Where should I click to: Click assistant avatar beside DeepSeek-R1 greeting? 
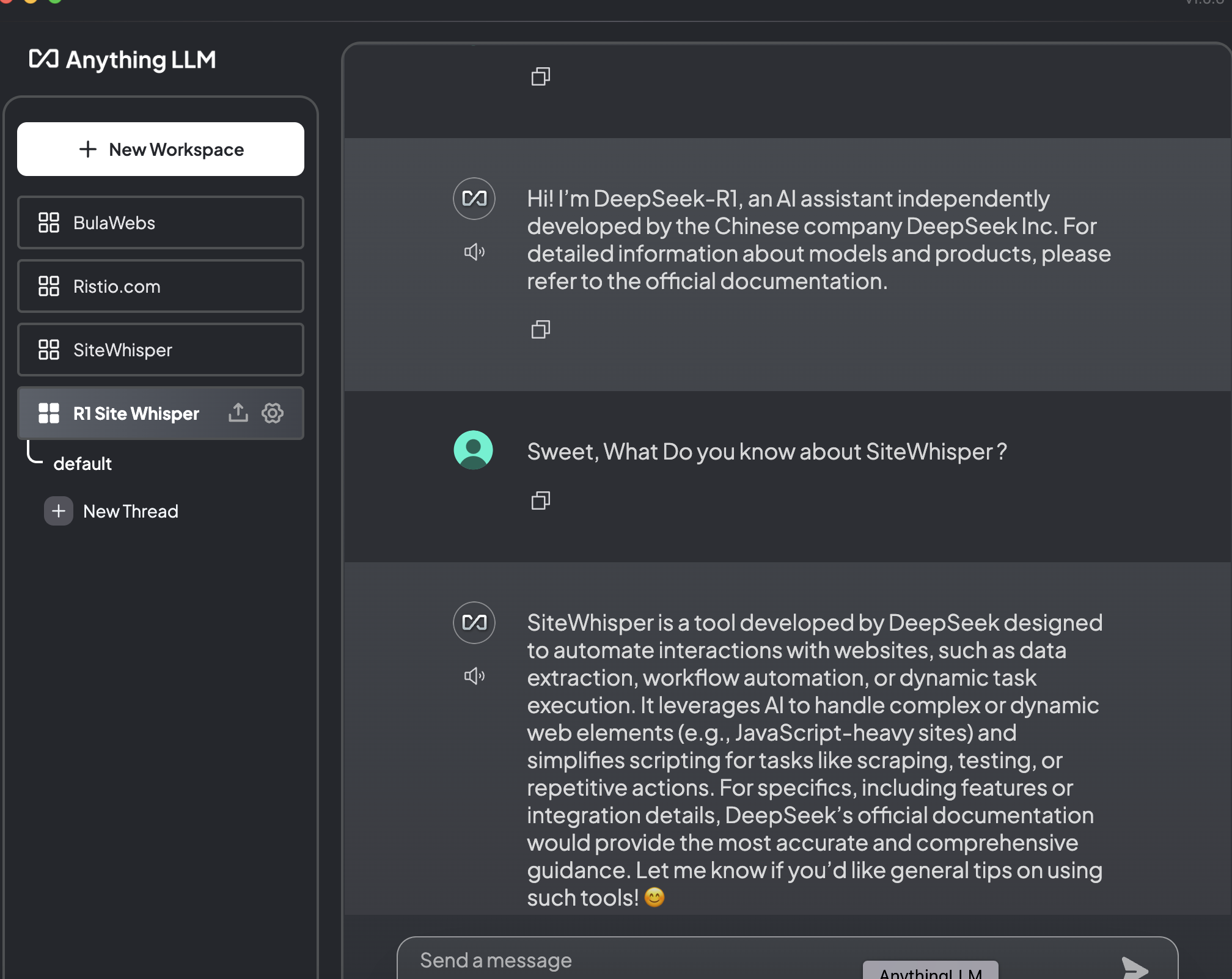tap(474, 199)
